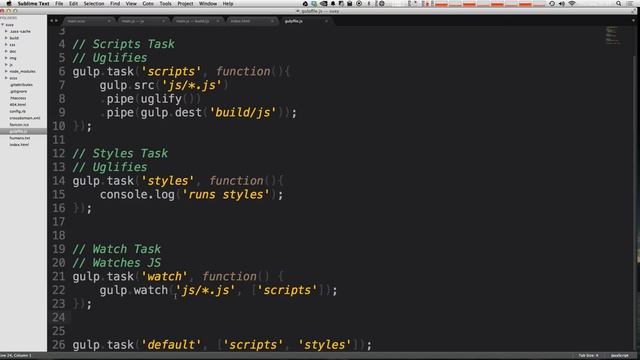The height and width of the screenshot is (360, 640).
Task: Expand the img folder
Action: pyautogui.click(x=6, y=58)
